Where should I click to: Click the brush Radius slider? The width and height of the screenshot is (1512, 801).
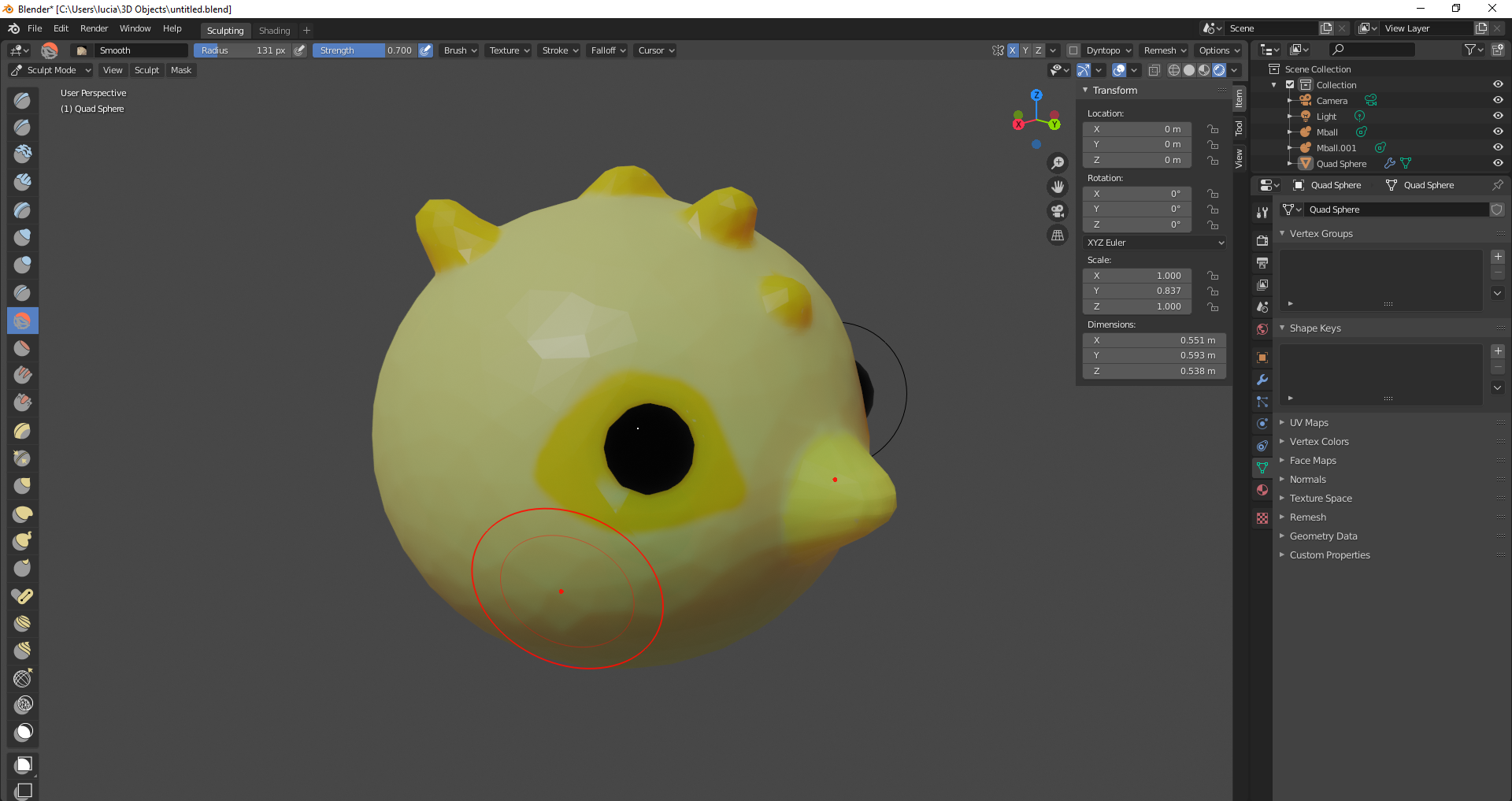(x=243, y=50)
